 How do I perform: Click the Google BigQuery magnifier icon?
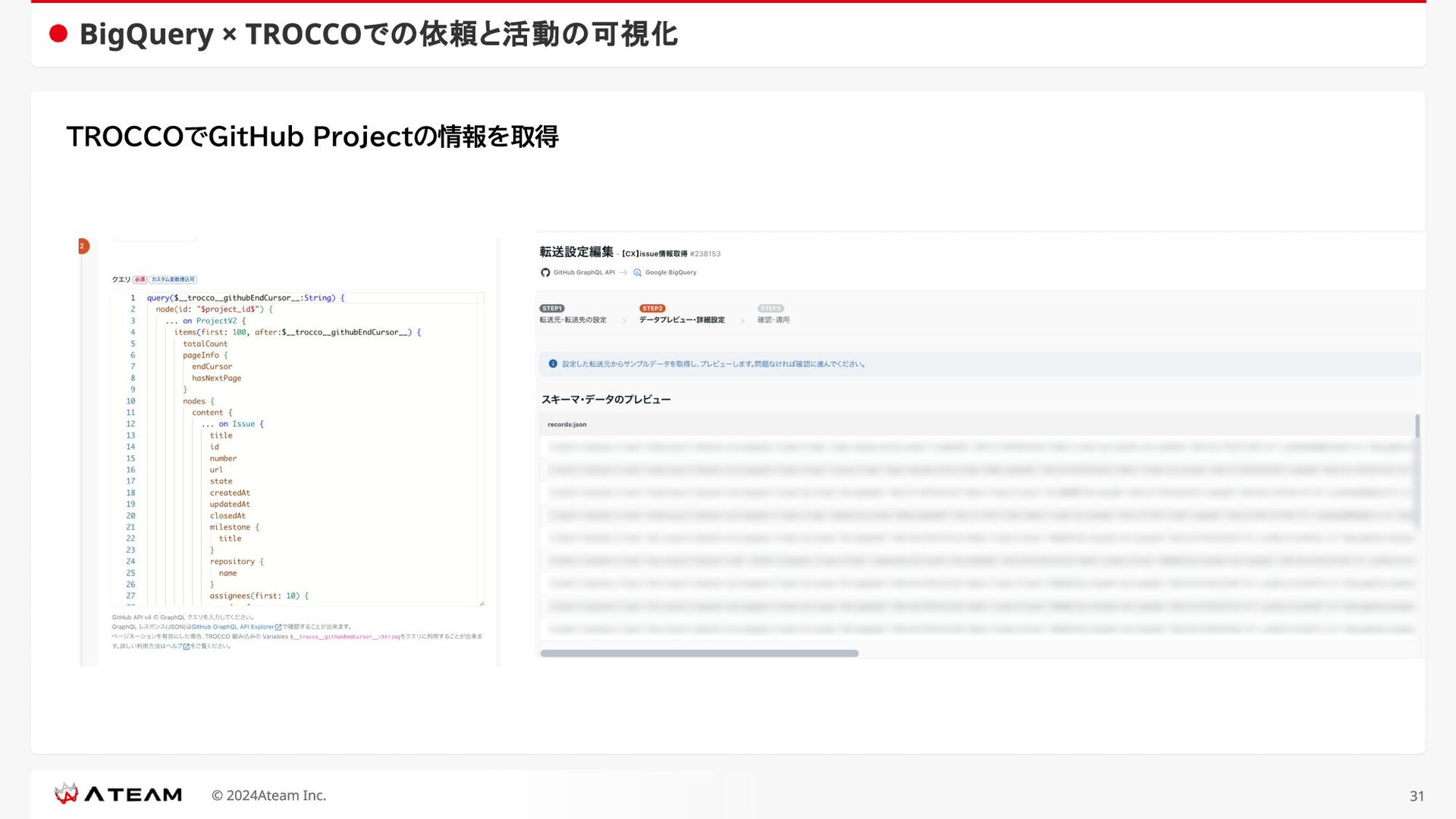[x=637, y=272]
